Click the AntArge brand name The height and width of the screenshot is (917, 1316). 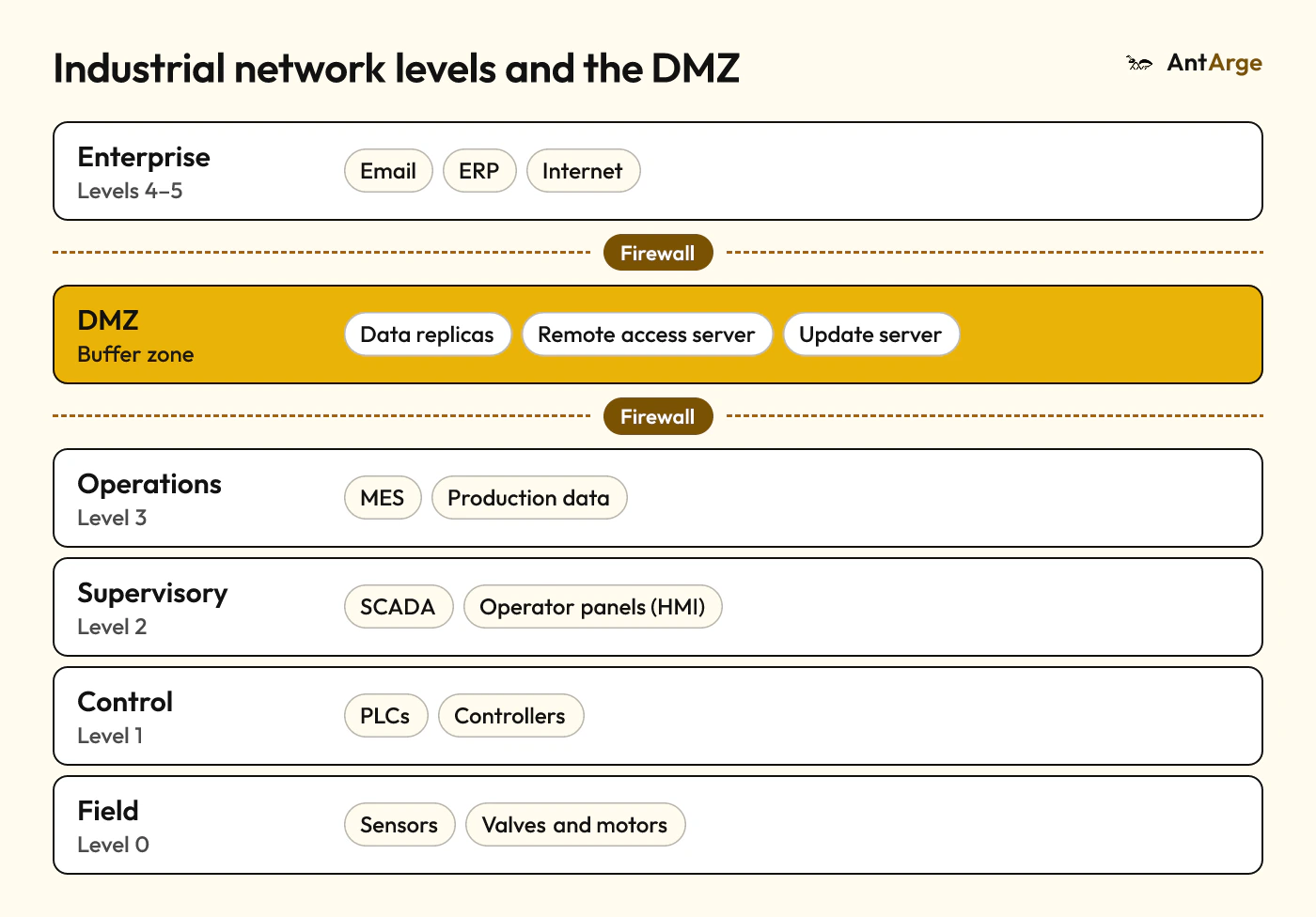1214,63
